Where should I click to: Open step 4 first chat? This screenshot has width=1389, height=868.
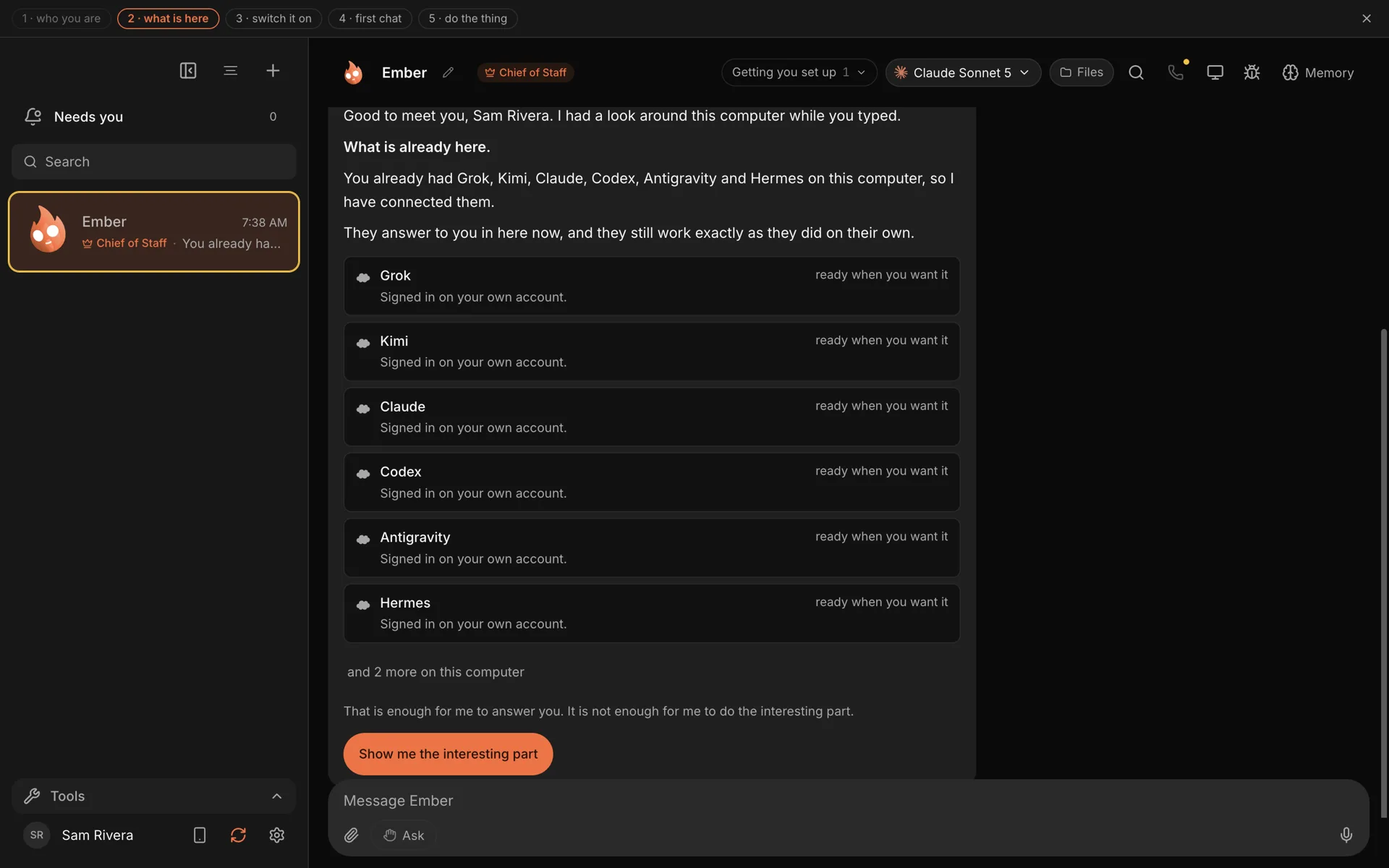[370, 18]
